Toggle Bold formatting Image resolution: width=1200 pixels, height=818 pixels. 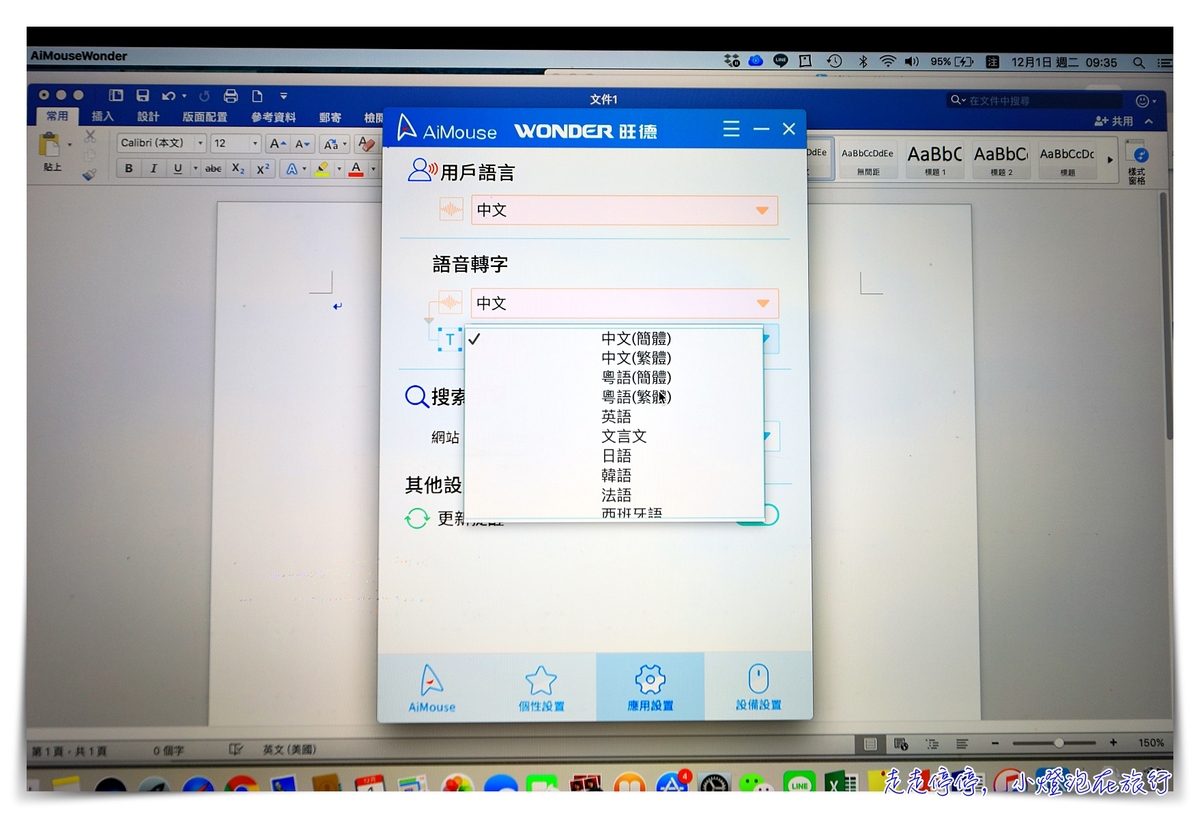click(x=128, y=169)
